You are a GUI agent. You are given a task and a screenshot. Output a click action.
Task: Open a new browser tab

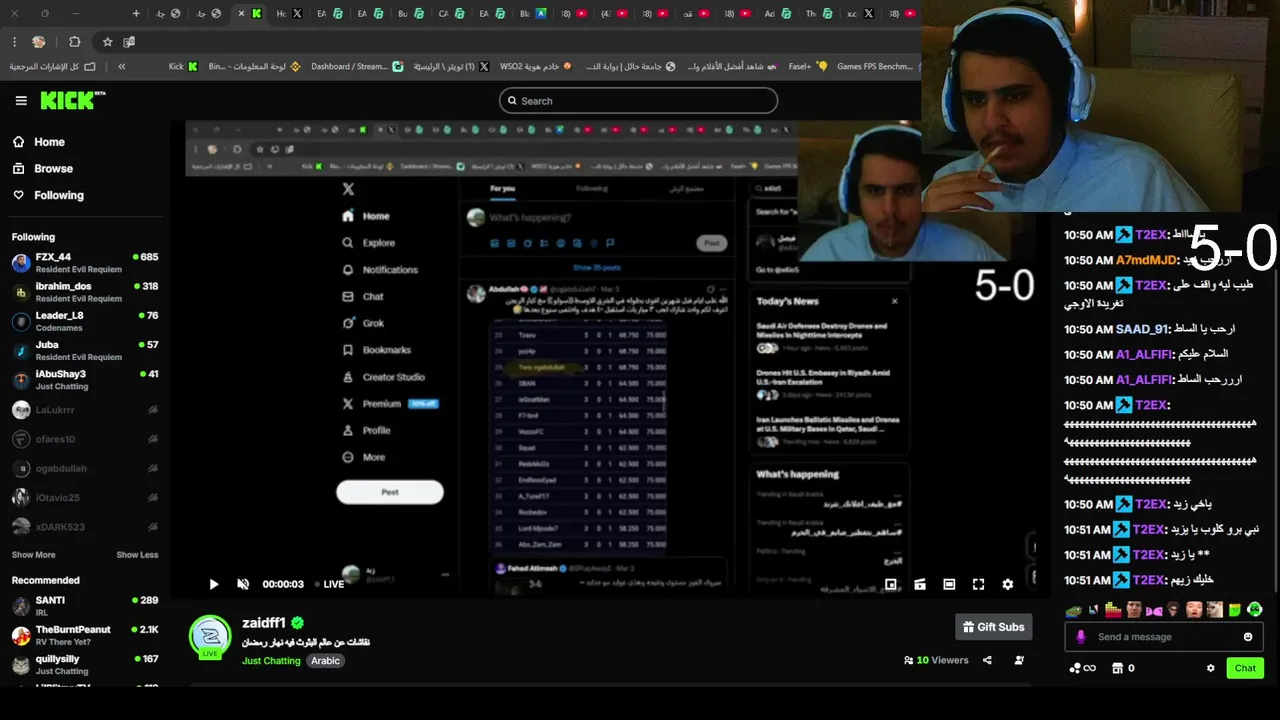click(136, 14)
